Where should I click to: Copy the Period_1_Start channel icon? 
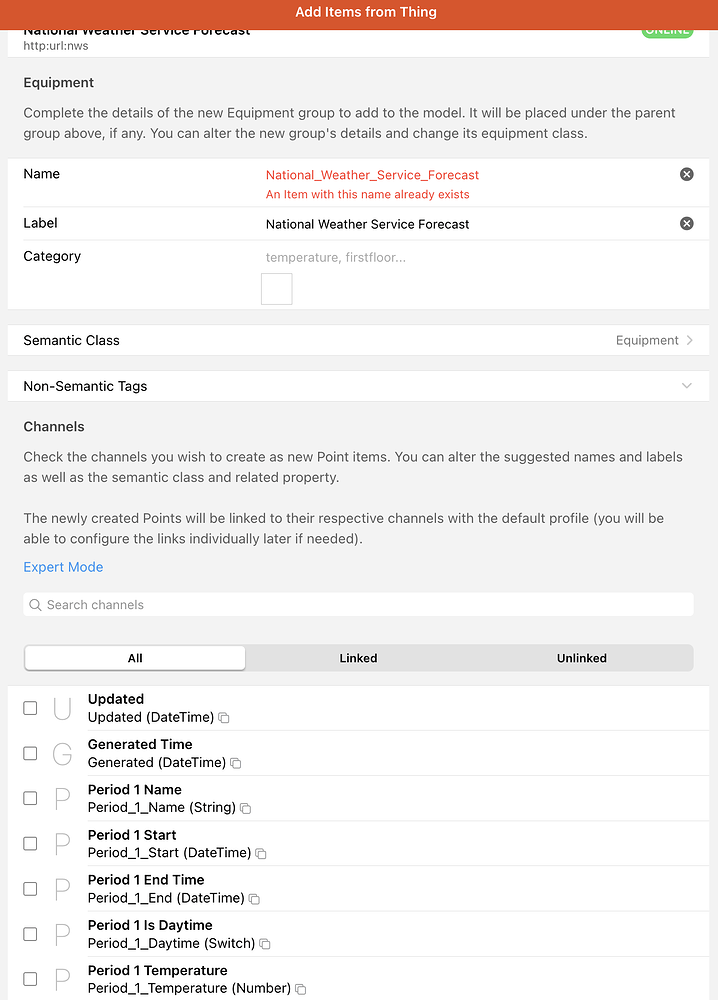[x=261, y=854]
